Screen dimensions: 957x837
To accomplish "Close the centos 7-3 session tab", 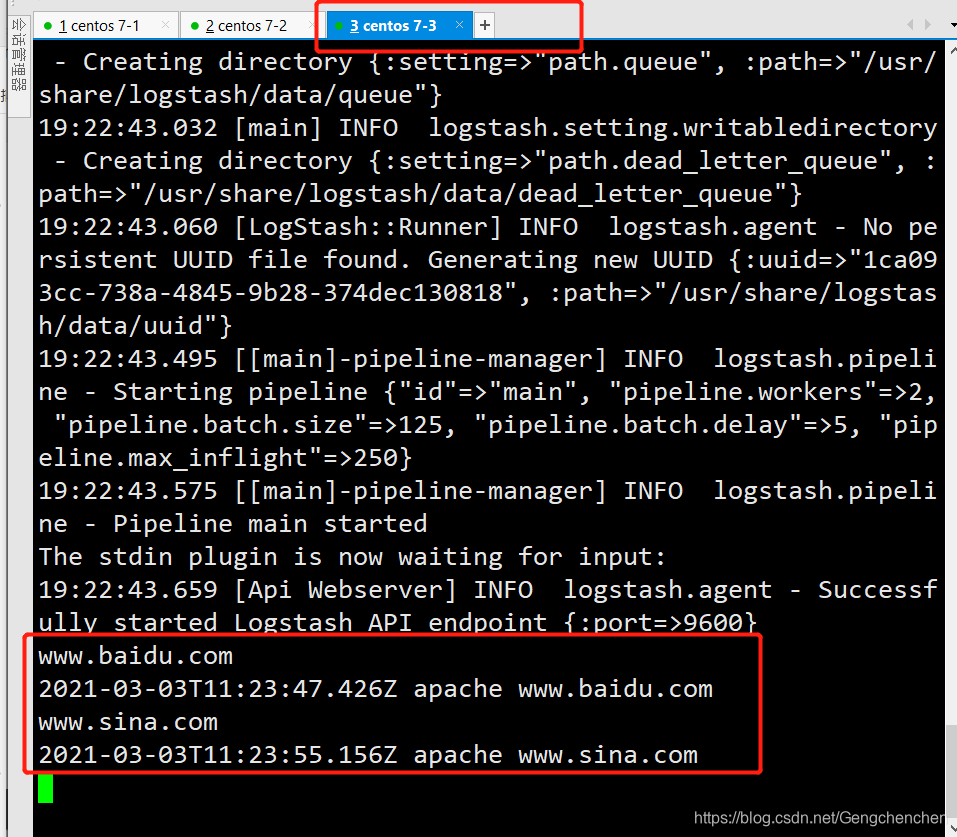I will pyautogui.click(x=460, y=25).
